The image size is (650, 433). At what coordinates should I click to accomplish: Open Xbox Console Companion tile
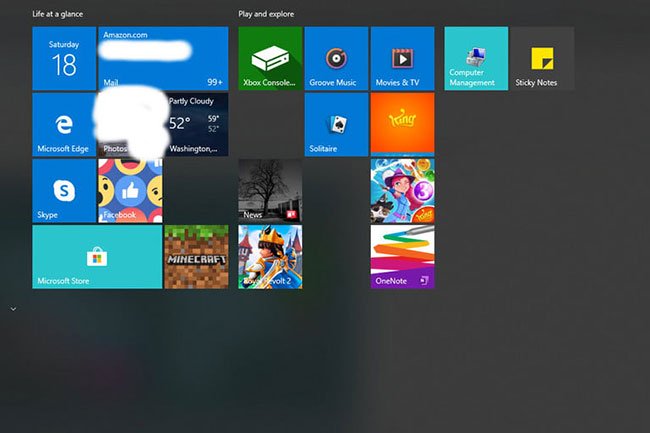[x=270, y=58]
